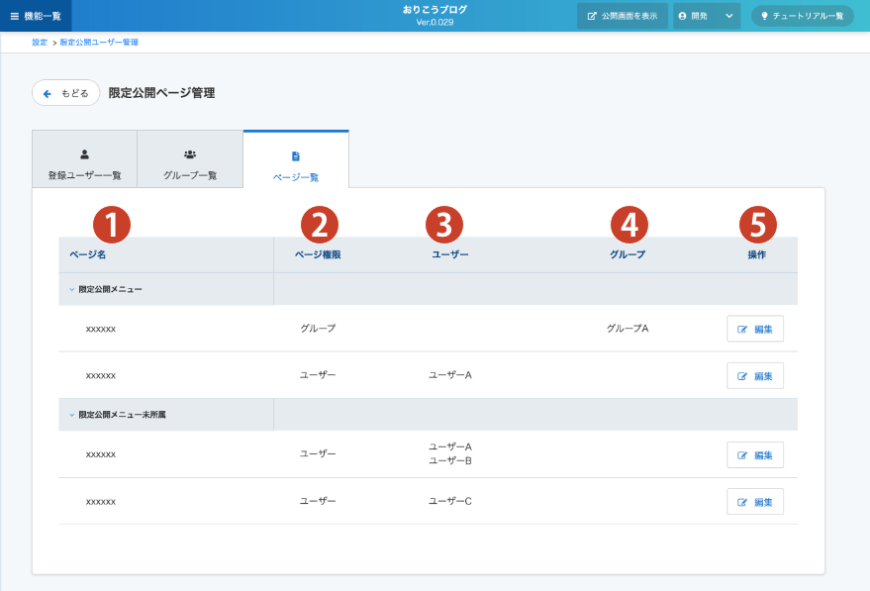Click the red number 4 marker
The height and width of the screenshot is (591, 870).
click(x=628, y=225)
